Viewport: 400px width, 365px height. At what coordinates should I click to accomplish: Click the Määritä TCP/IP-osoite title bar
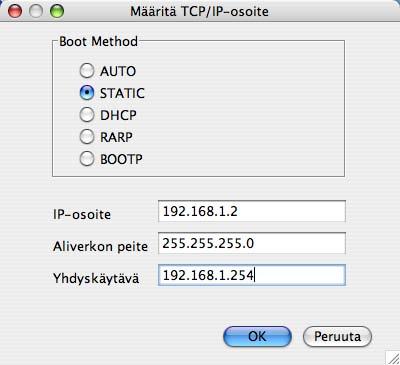click(199, 12)
